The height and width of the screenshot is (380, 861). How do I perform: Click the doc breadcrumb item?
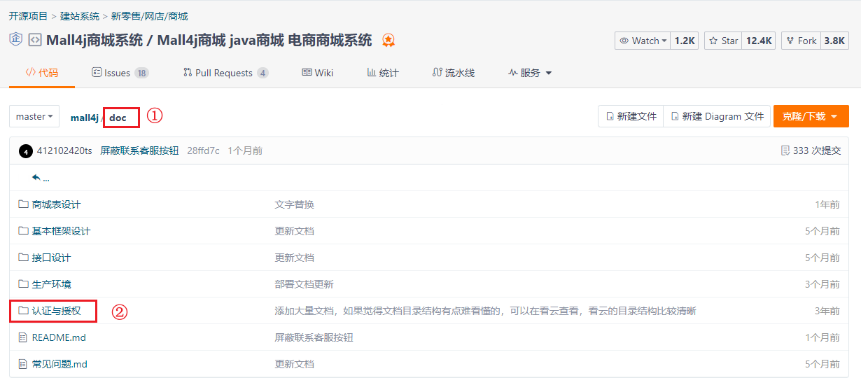118,118
